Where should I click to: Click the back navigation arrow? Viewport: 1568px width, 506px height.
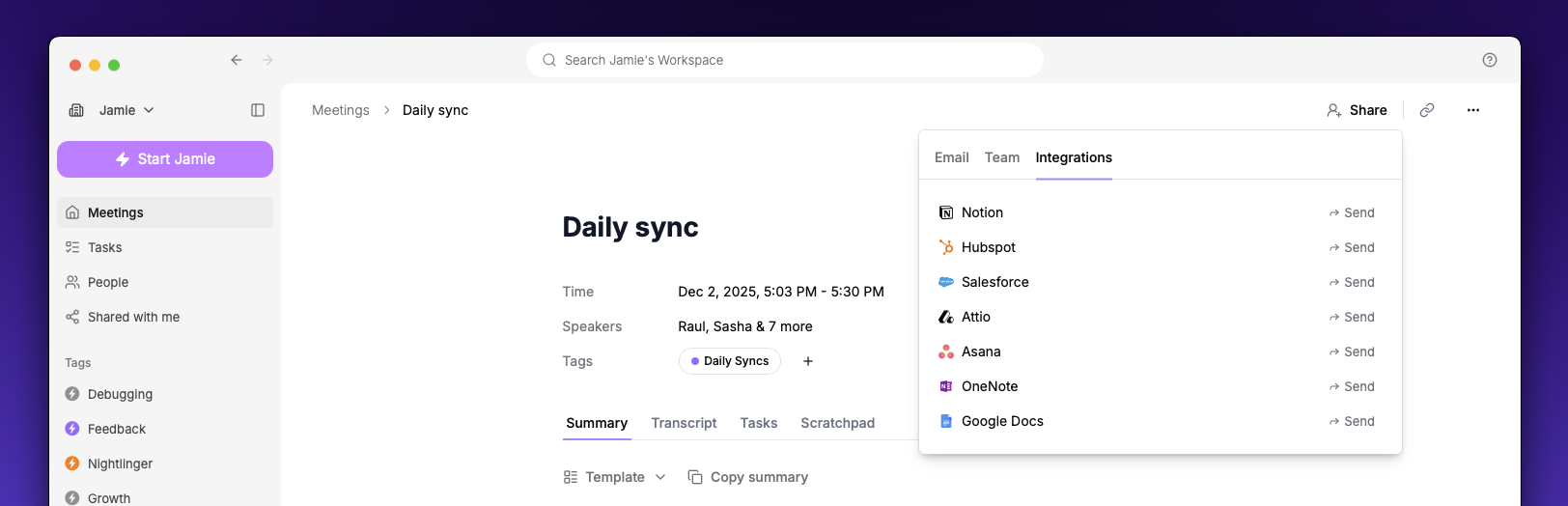pyautogui.click(x=237, y=60)
